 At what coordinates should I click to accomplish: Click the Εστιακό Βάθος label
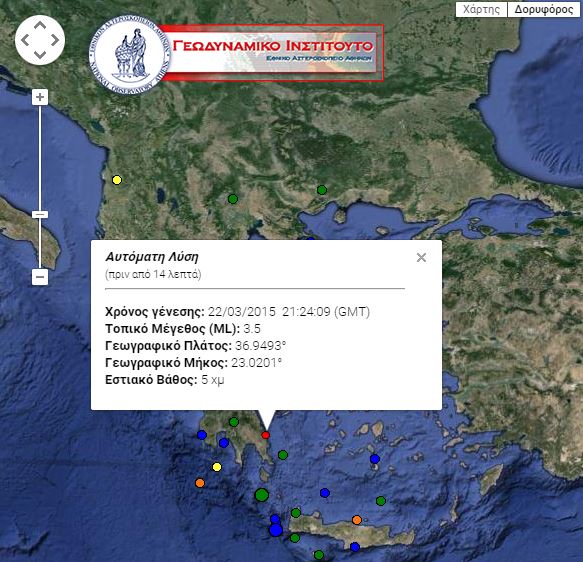(151, 380)
